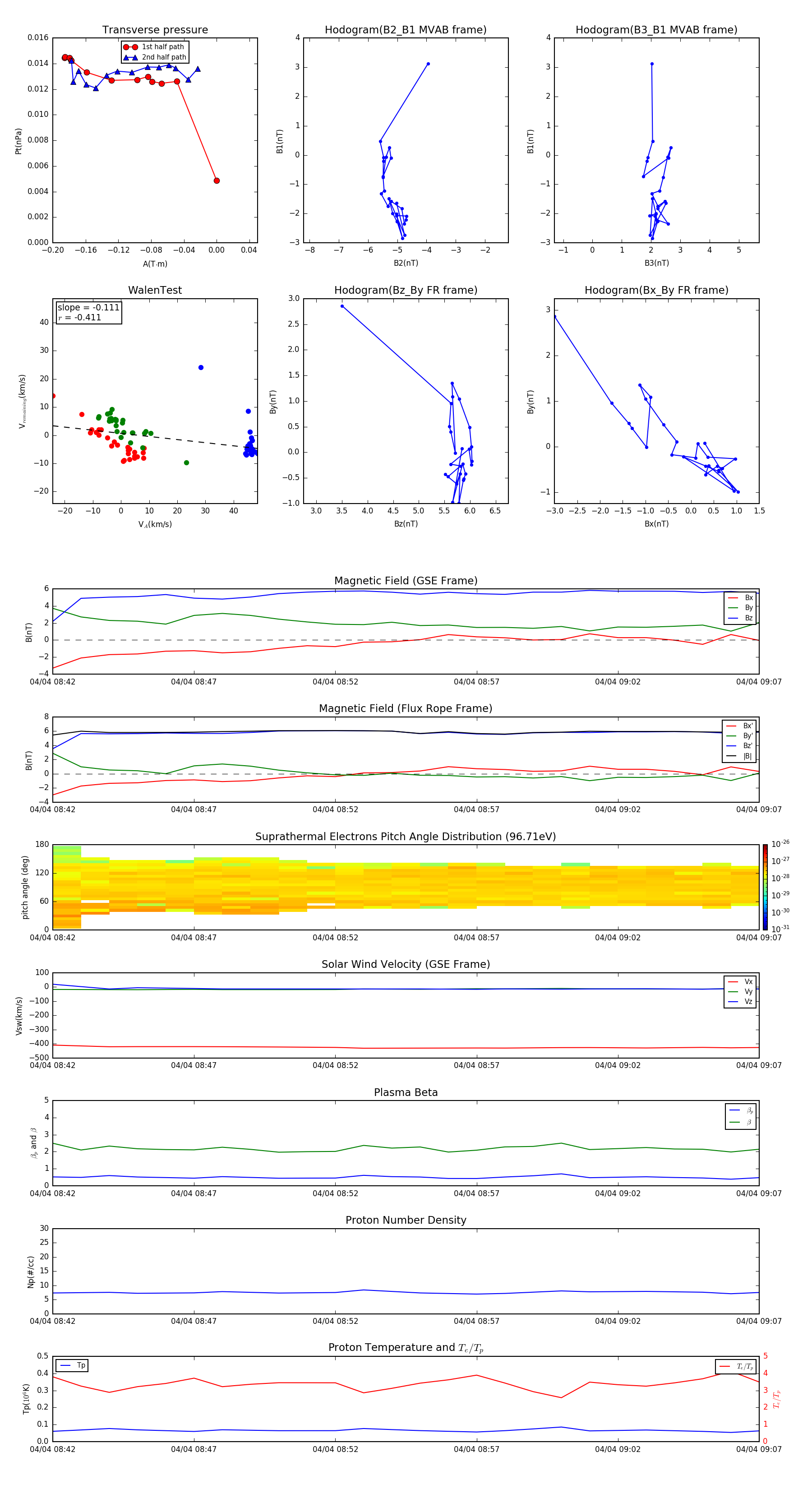The width and height of the screenshot is (812, 1489).
Task: Click 'Vx' legend entry in velocity plot
Action: (x=740, y=981)
